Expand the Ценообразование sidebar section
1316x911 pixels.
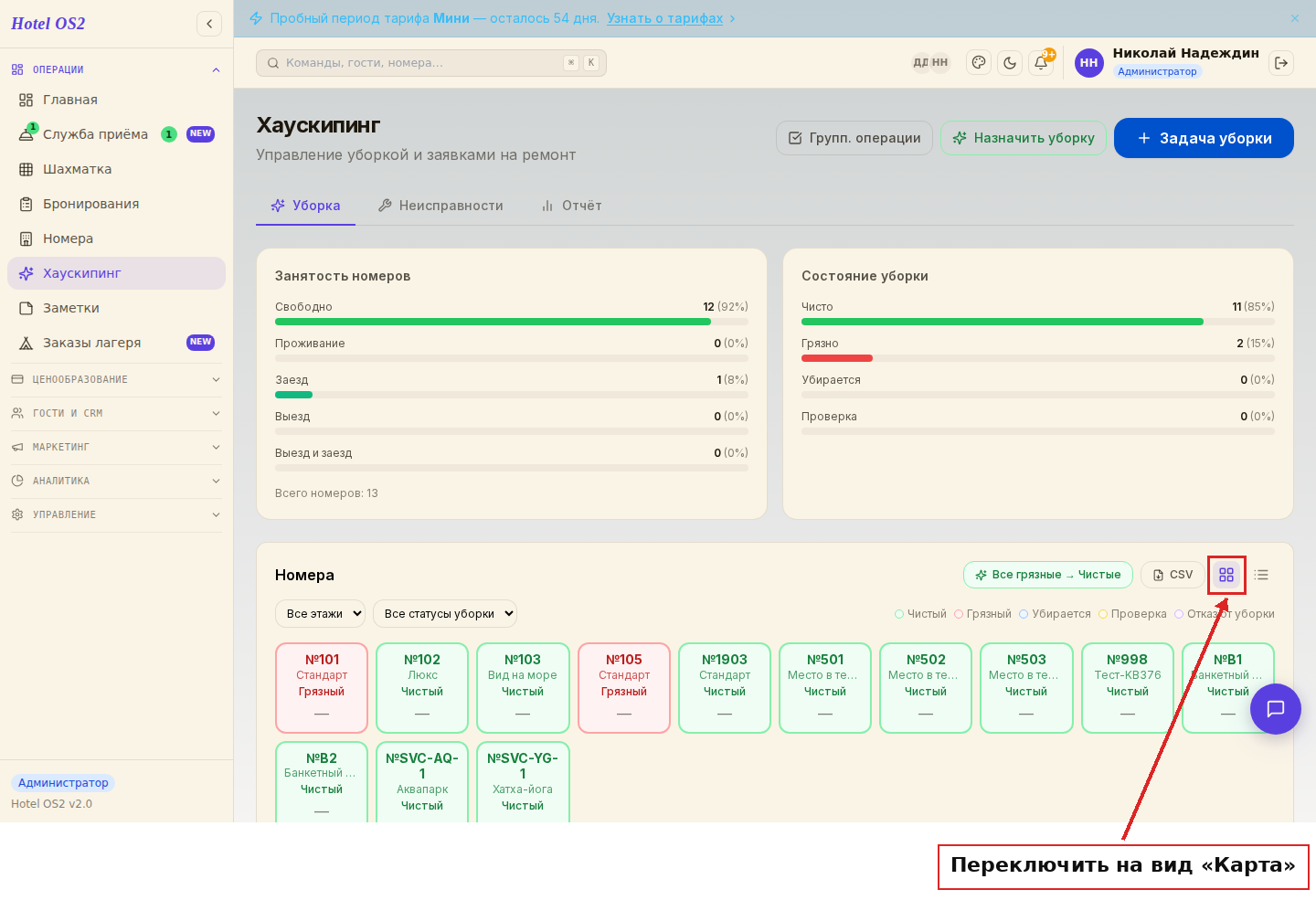click(116, 379)
